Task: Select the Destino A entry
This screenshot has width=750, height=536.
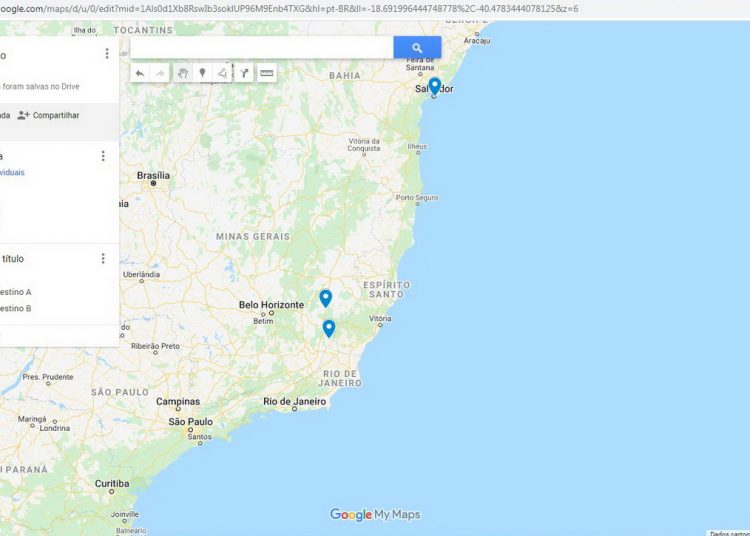Action: pos(16,292)
